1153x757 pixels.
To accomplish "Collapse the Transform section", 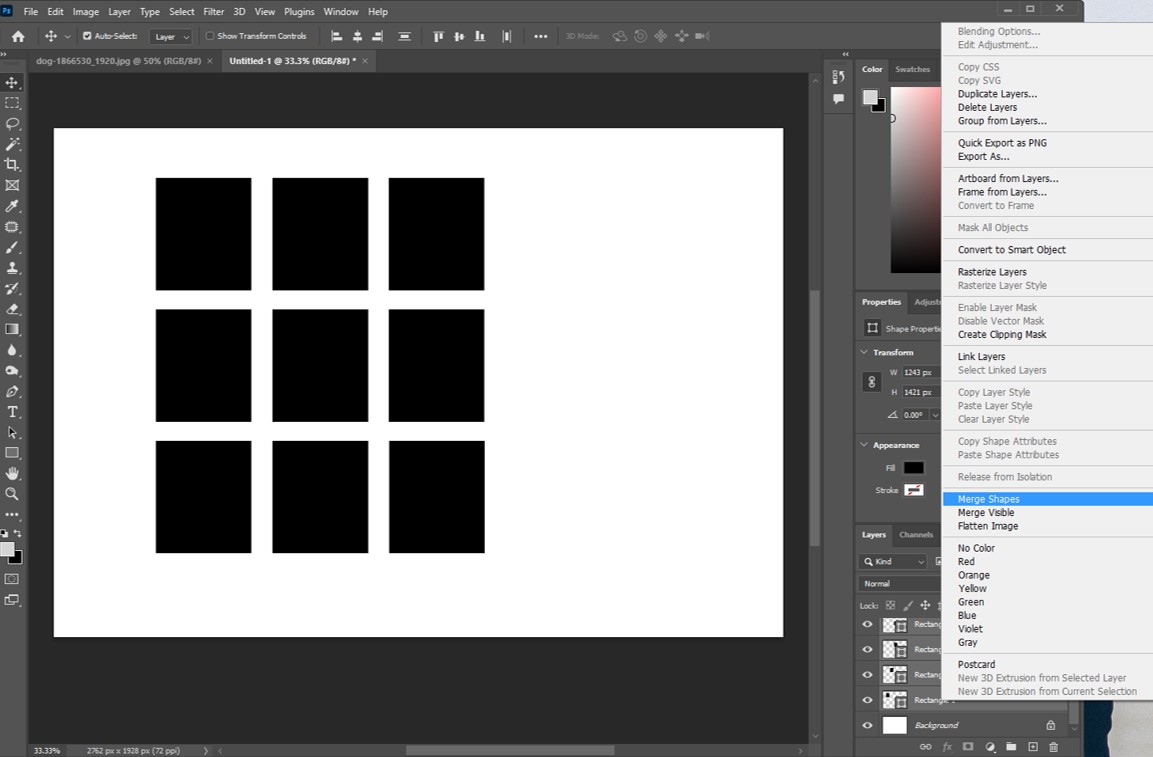I will (x=864, y=352).
